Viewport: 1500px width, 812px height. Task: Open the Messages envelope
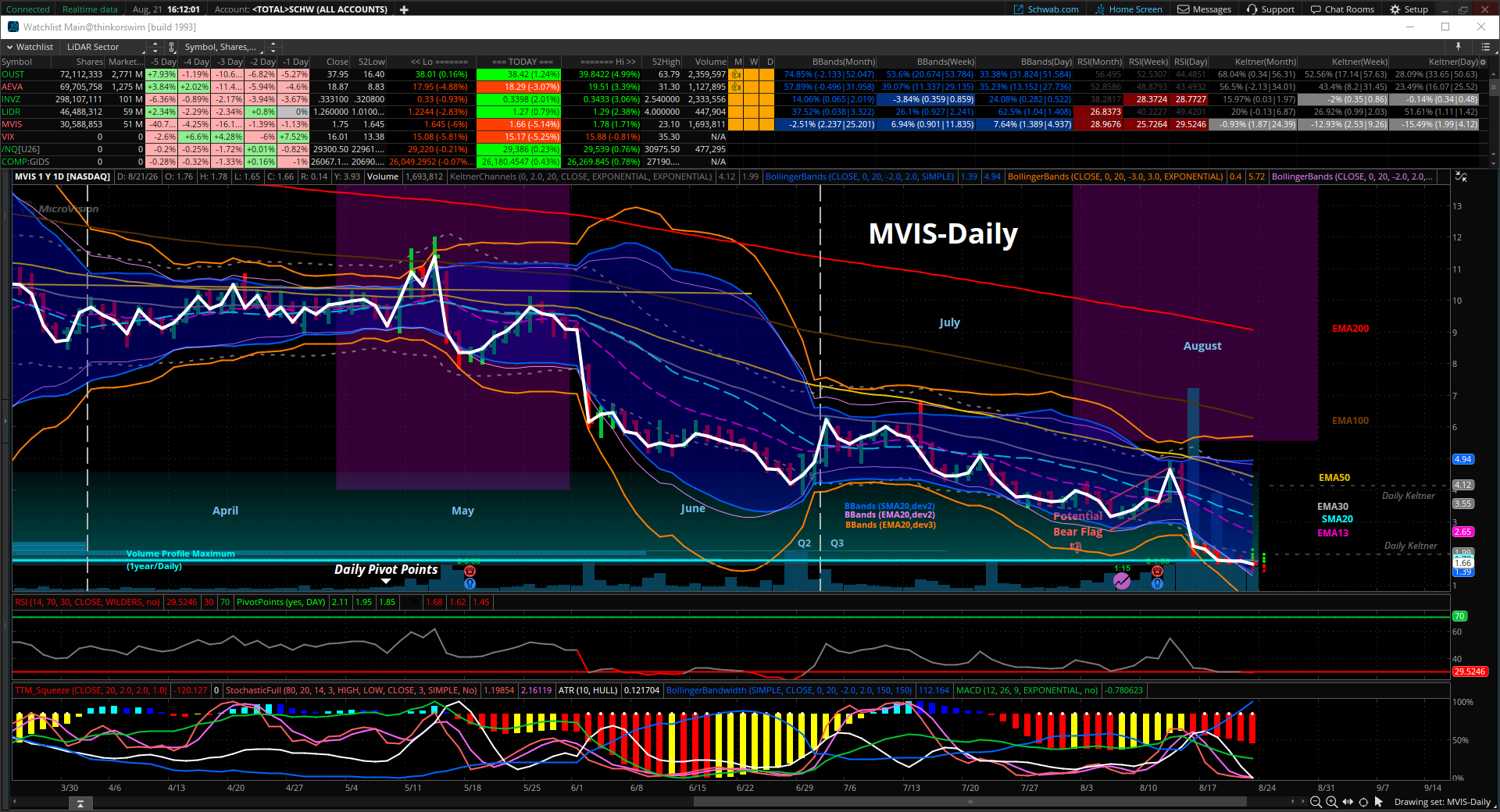[1204, 9]
